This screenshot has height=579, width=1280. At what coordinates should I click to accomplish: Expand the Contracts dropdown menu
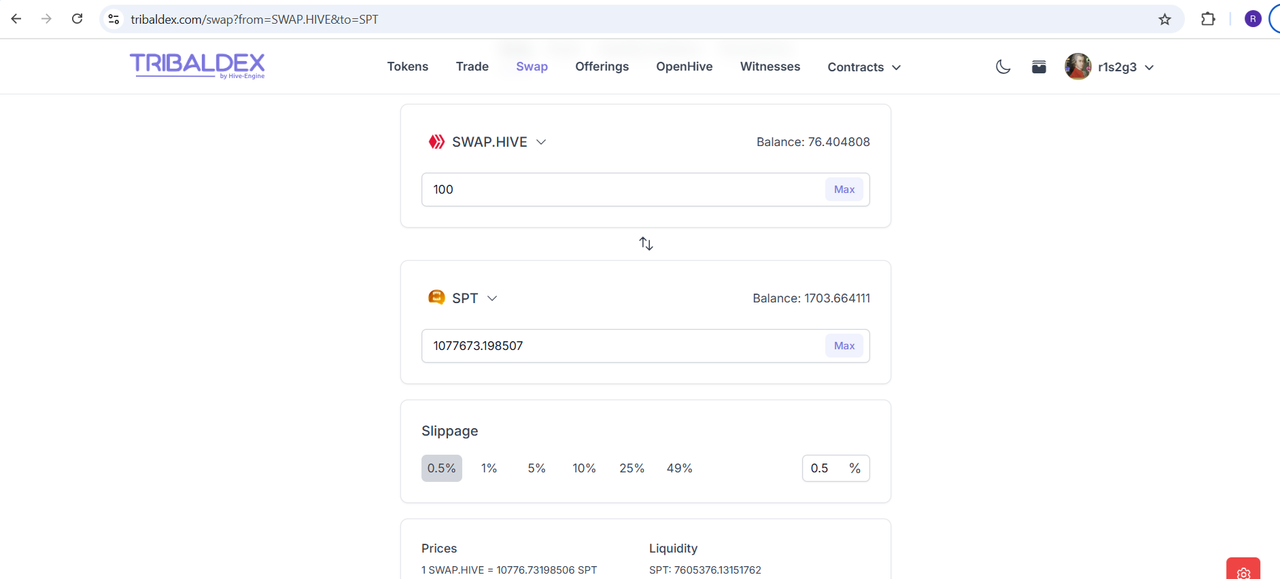(864, 67)
